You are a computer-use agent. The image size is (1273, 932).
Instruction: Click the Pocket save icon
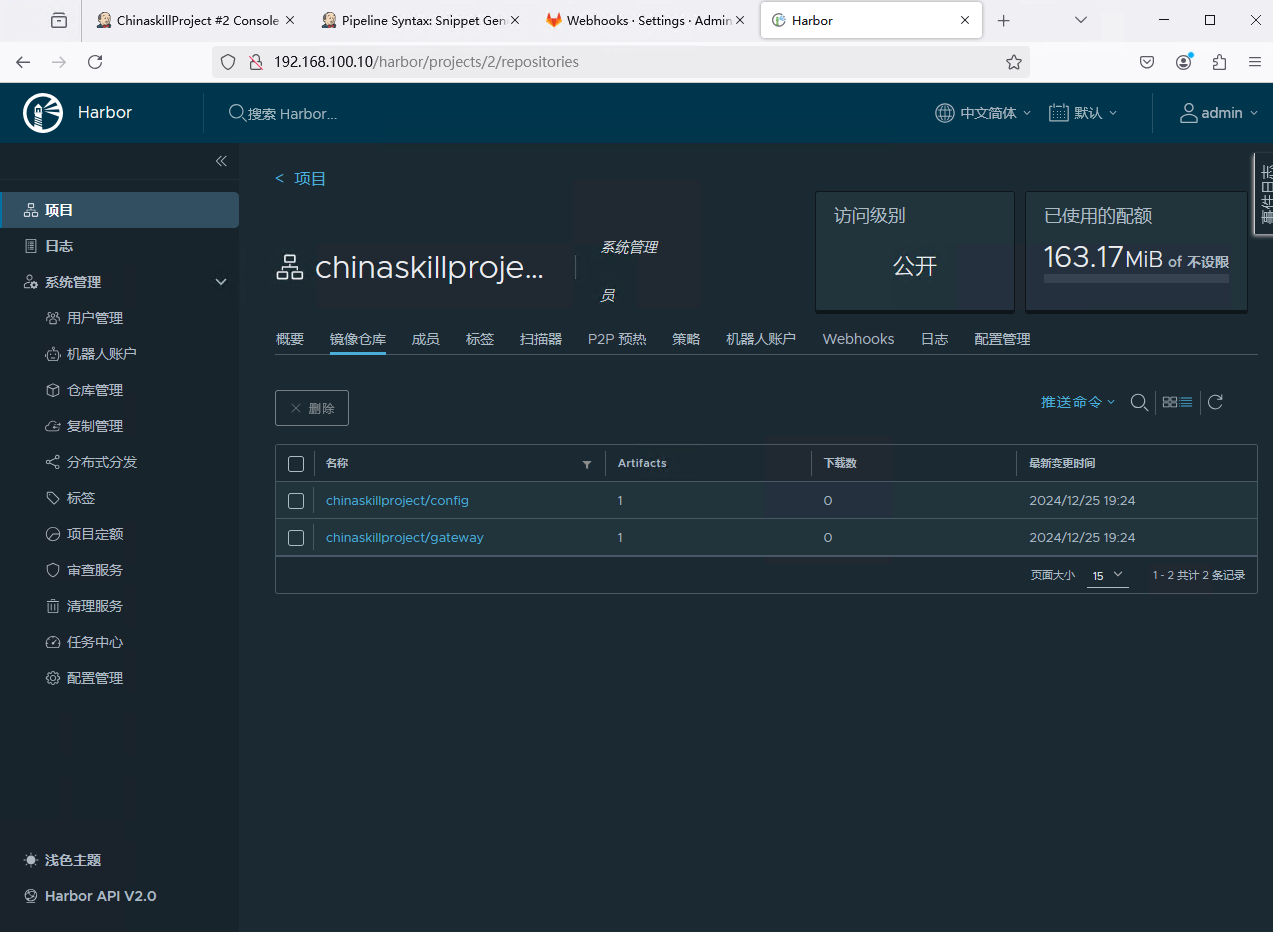click(1148, 62)
